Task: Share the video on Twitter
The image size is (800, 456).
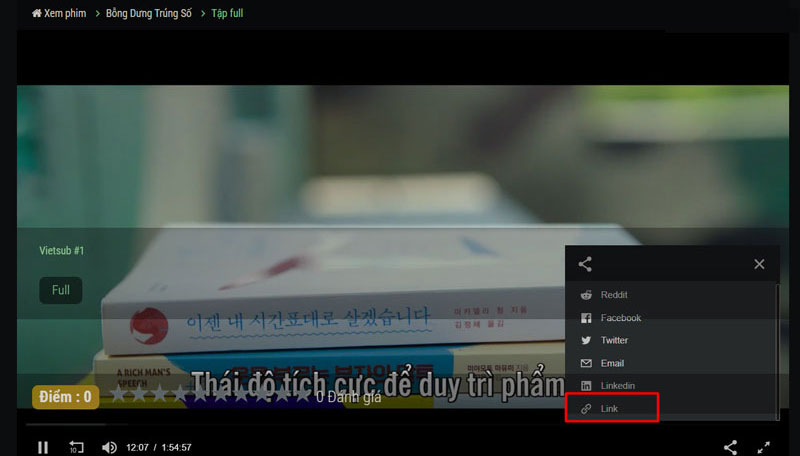Action: point(614,341)
